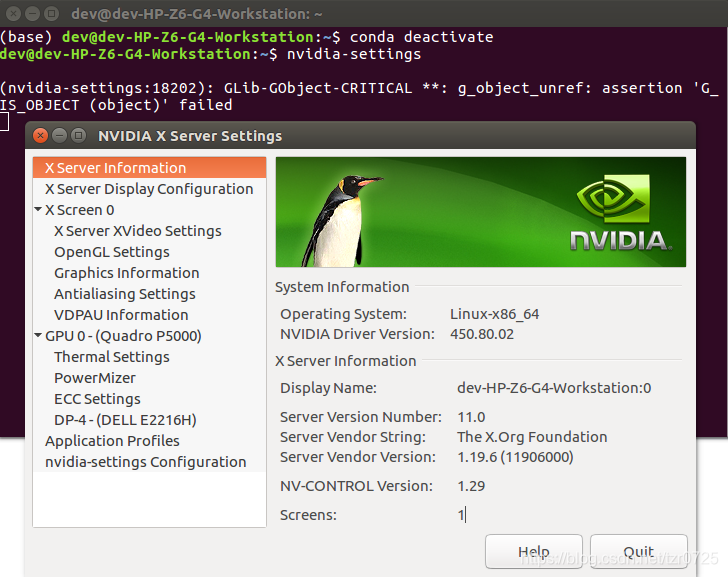
Task: Select DP-4 - (DELL E2216H) display
Action: click(125, 420)
